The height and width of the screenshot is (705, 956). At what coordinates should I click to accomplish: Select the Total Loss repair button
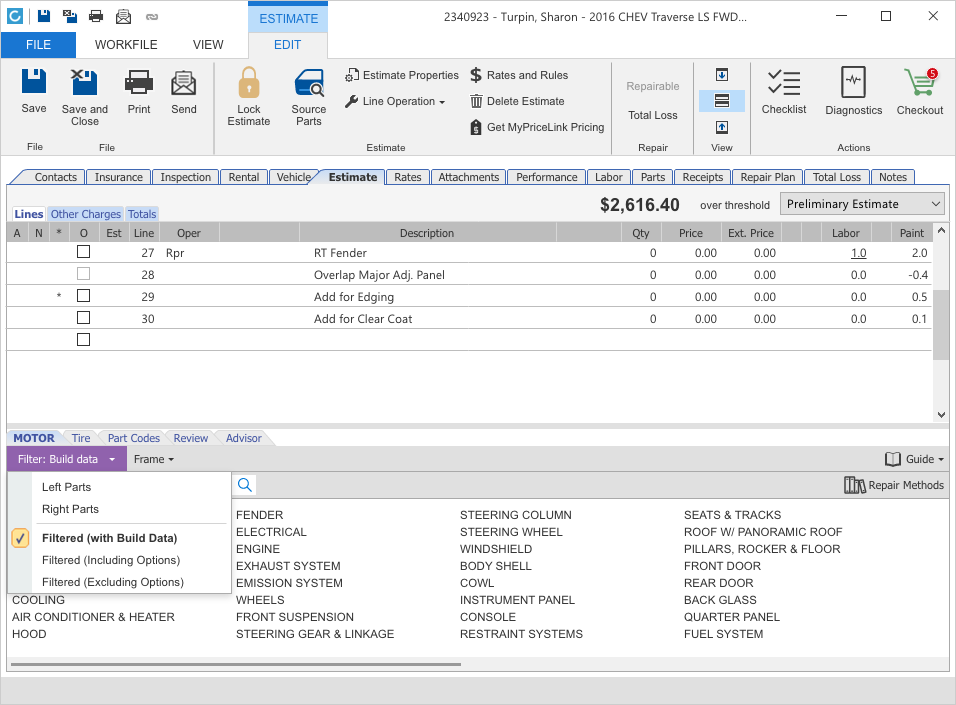[x=652, y=115]
